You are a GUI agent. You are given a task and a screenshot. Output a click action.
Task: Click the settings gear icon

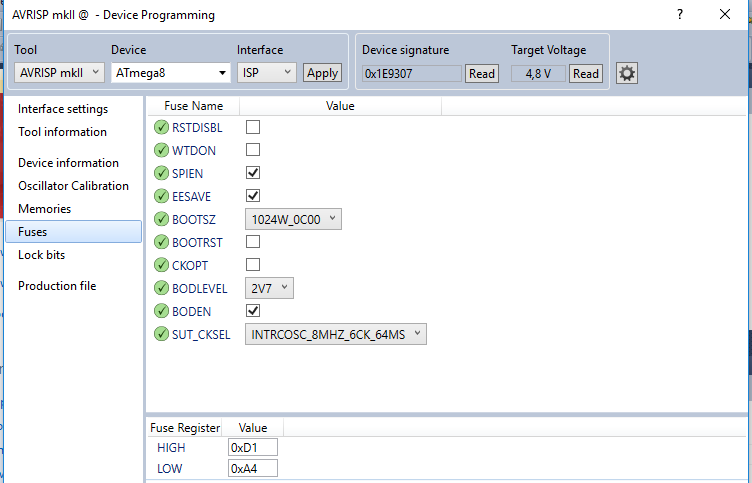click(x=627, y=73)
